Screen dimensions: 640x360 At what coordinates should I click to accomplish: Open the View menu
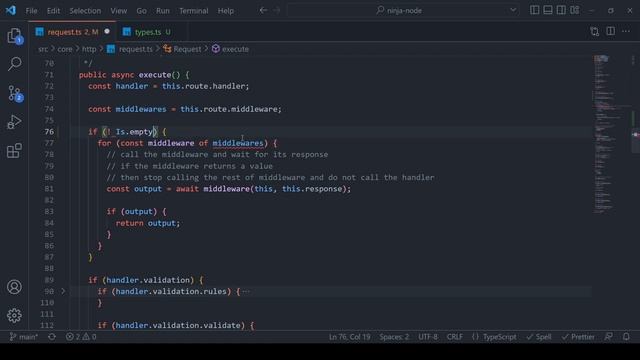[119, 11]
